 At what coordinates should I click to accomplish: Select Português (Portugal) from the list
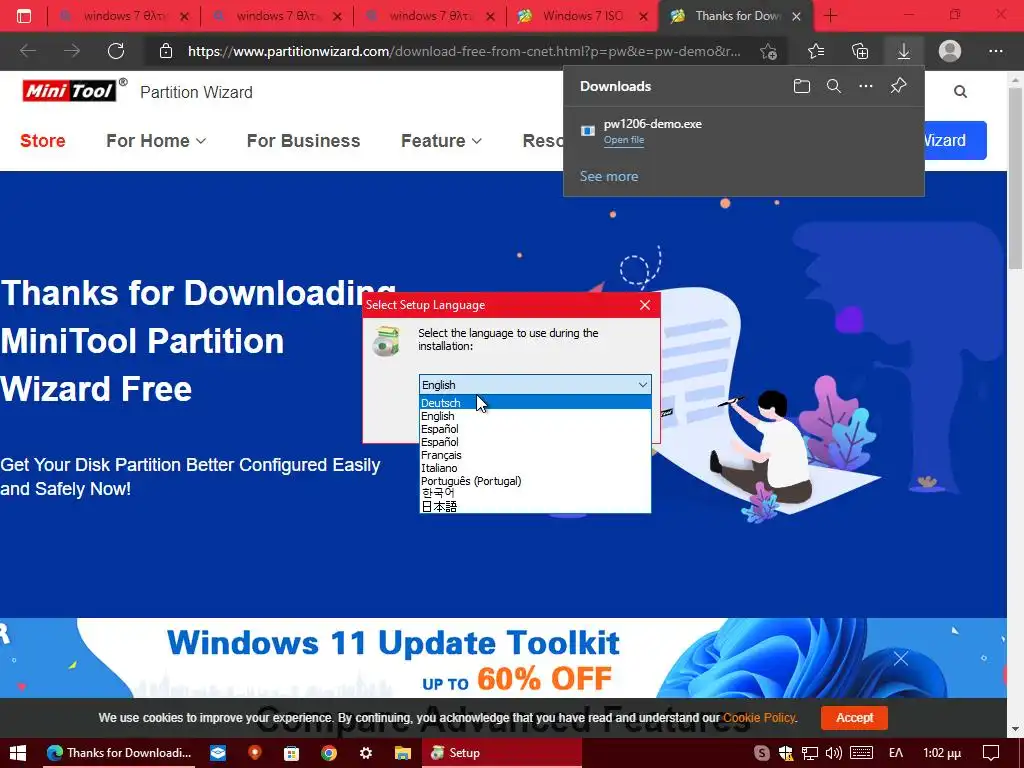[535, 481]
